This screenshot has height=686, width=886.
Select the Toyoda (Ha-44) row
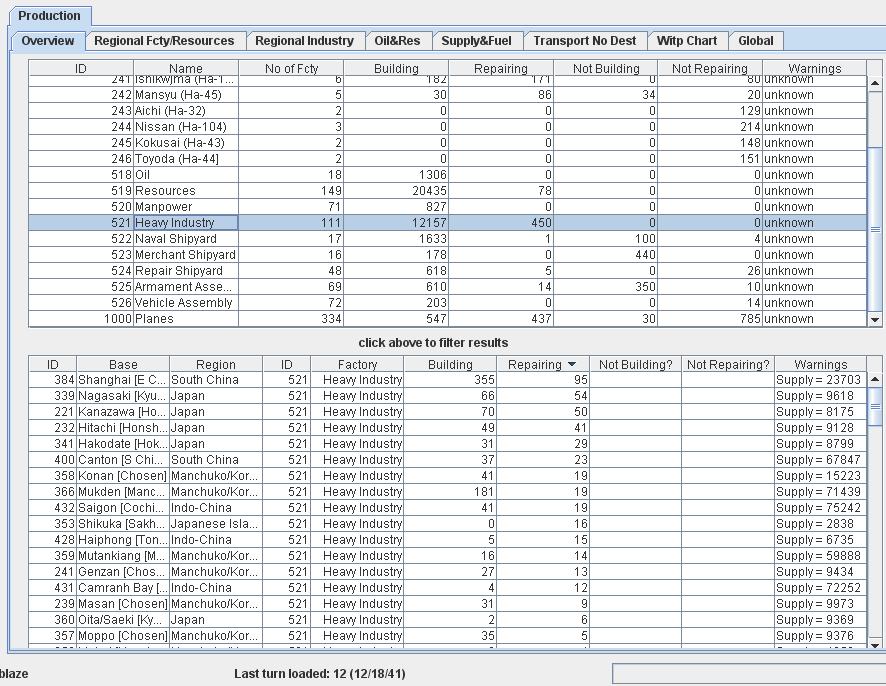pos(447,159)
